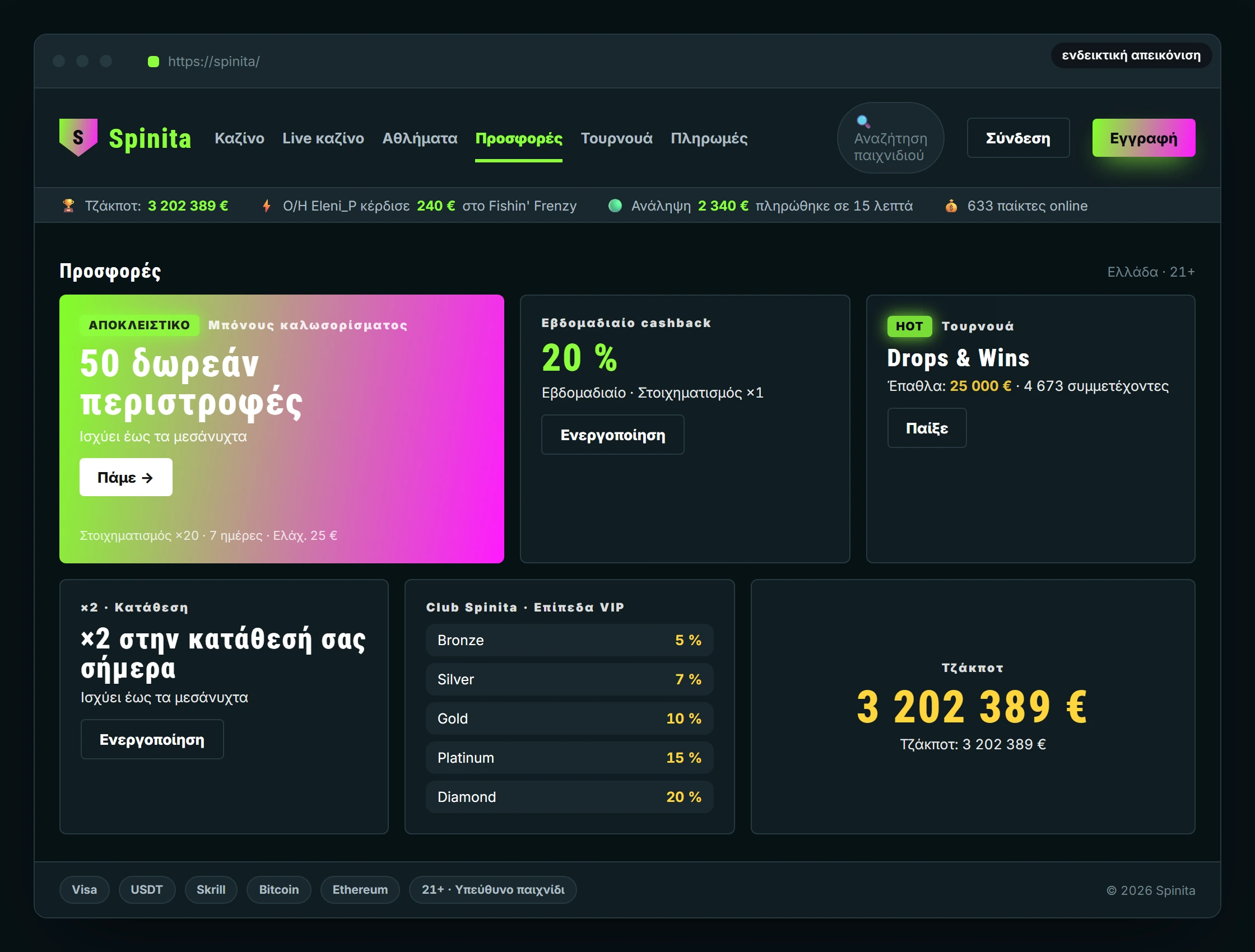The width and height of the screenshot is (1255, 952).
Task: Select the Silver VIP level row
Action: [x=570, y=679]
